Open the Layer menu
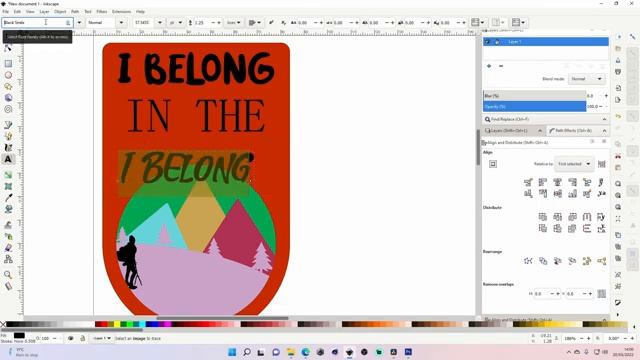This screenshot has height=360, width=640. [x=44, y=11]
